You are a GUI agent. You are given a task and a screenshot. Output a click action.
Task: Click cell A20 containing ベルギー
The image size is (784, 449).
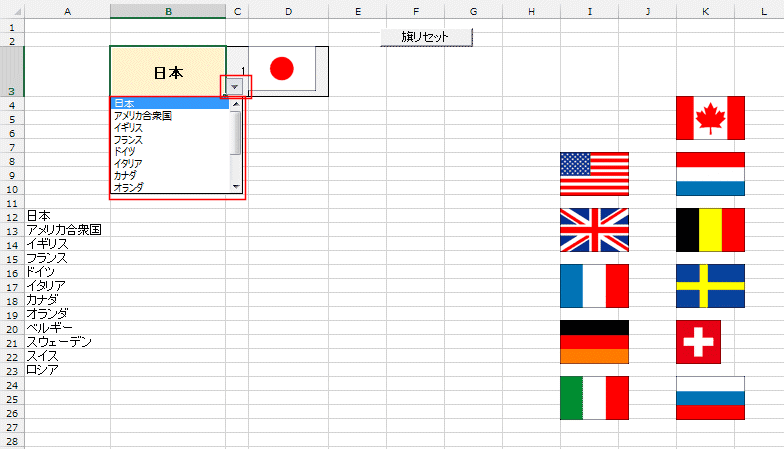point(68,328)
